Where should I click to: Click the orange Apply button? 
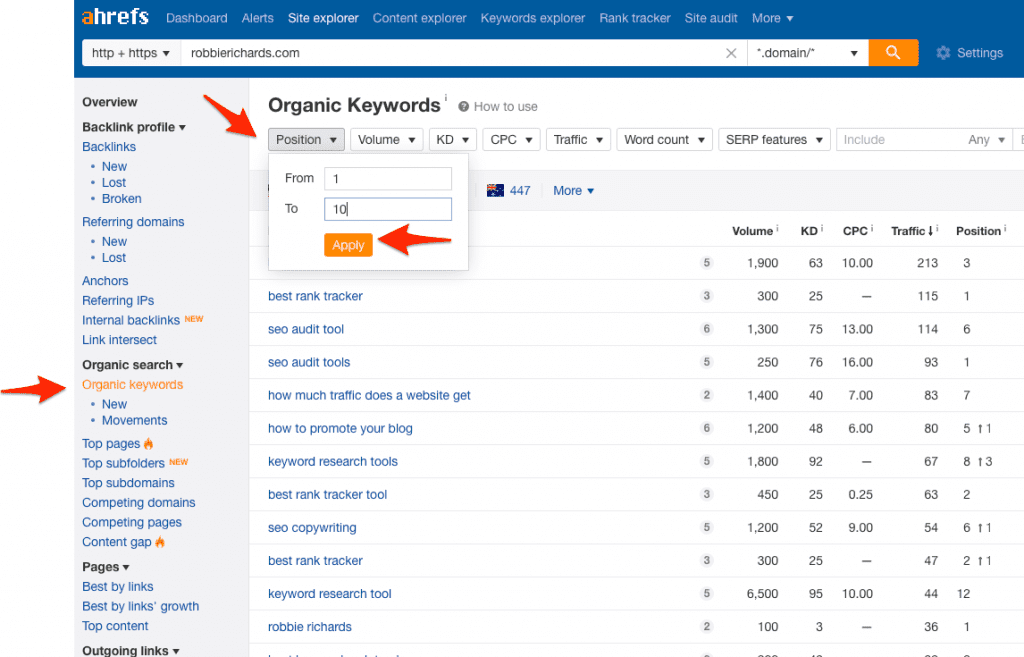pyautogui.click(x=348, y=245)
